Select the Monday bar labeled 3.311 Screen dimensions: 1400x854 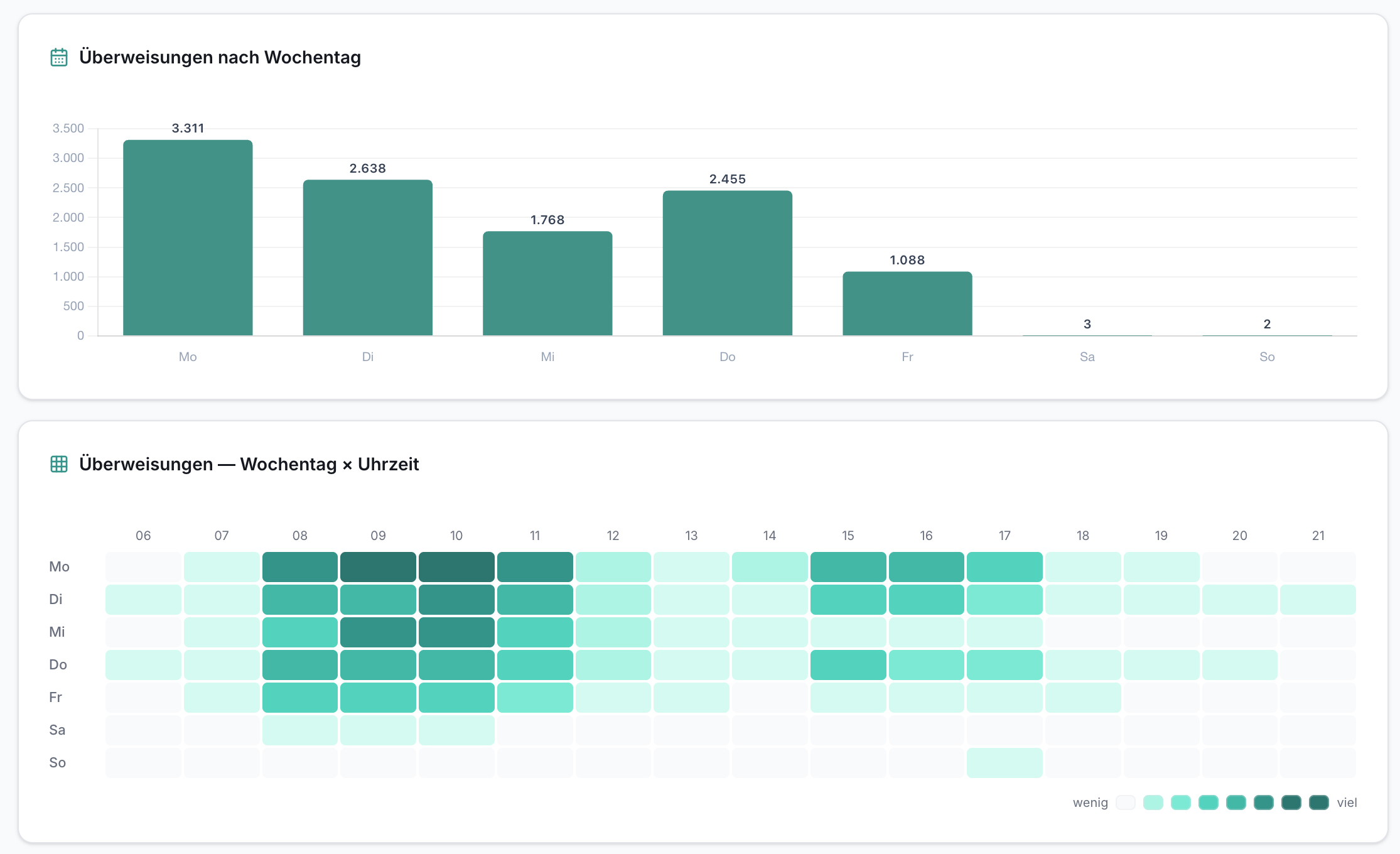pyautogui.click(x=188, y=237)
